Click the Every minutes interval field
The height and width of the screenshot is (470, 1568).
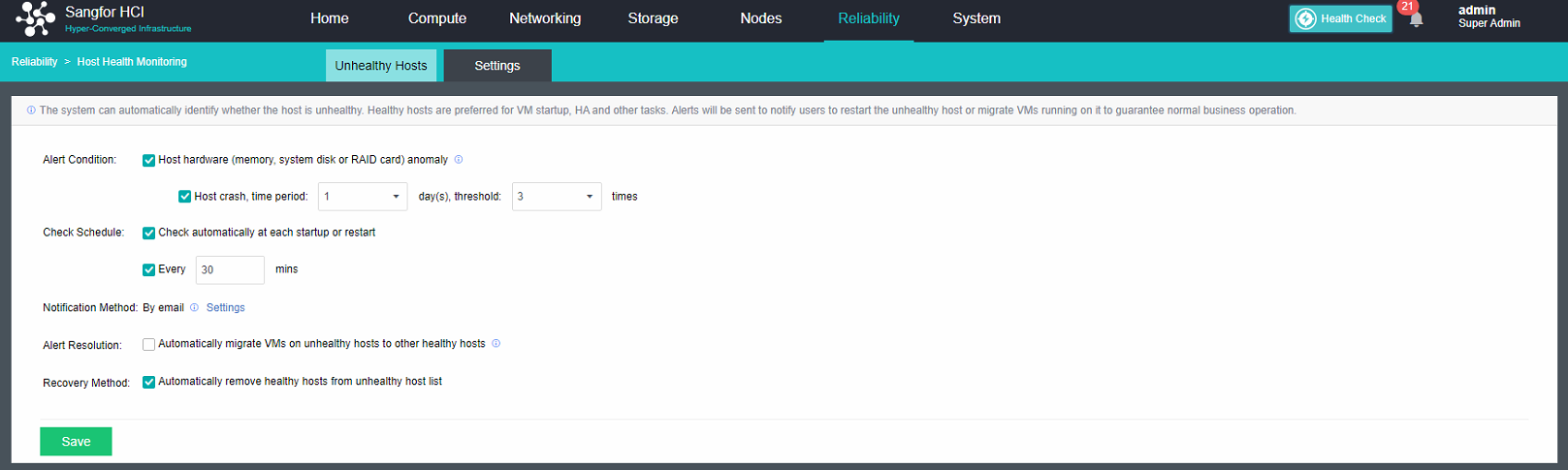230,270
